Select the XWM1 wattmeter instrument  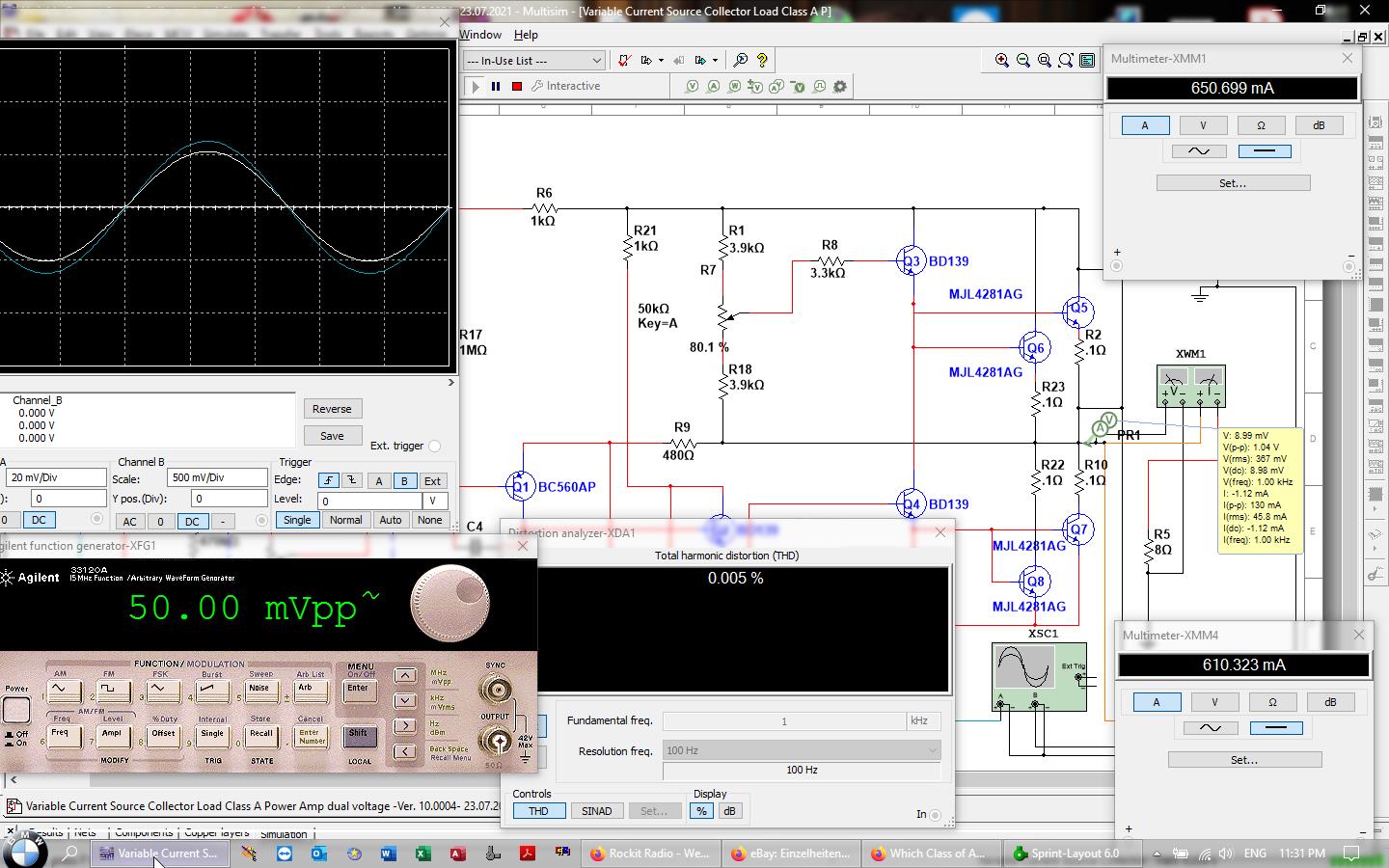[x=1191, y=386]
